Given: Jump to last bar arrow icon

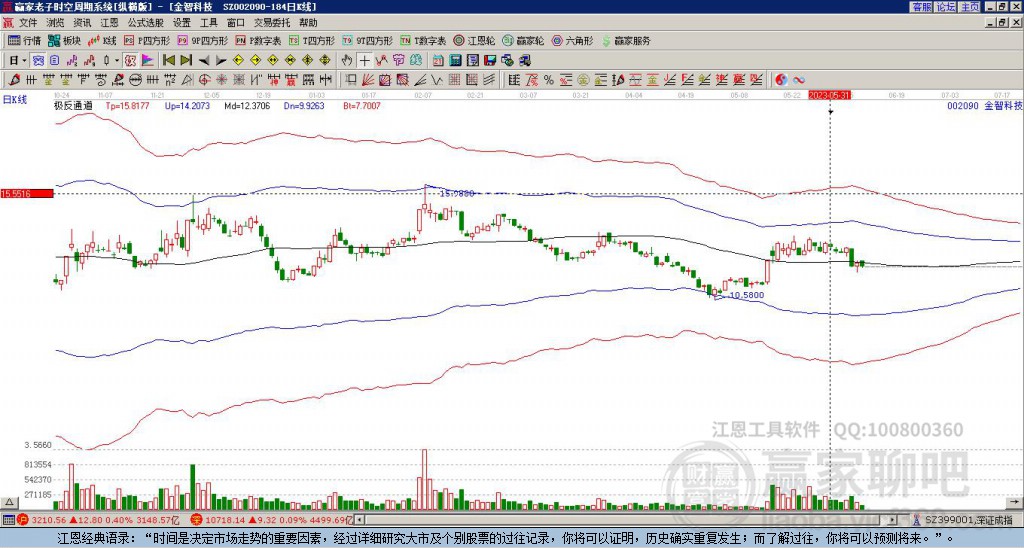Looking at the screenshot, I should tap(186, 61).
